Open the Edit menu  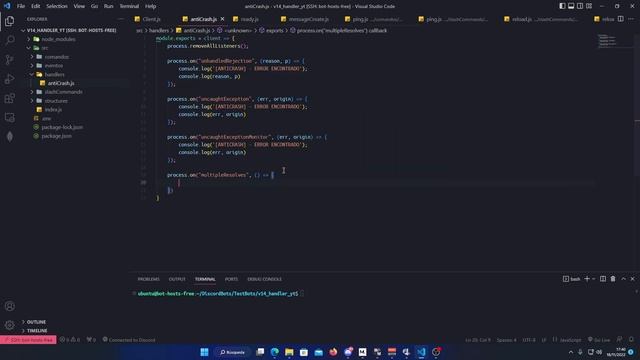(36, 6)
